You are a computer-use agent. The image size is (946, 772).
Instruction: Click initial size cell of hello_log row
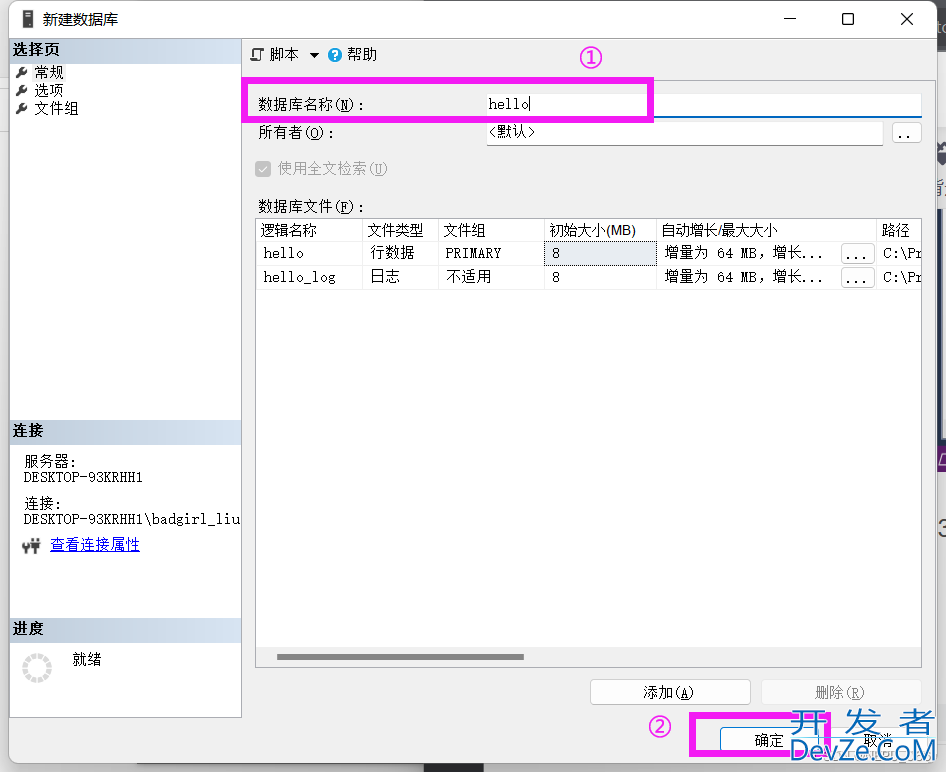tap(600, 277)
